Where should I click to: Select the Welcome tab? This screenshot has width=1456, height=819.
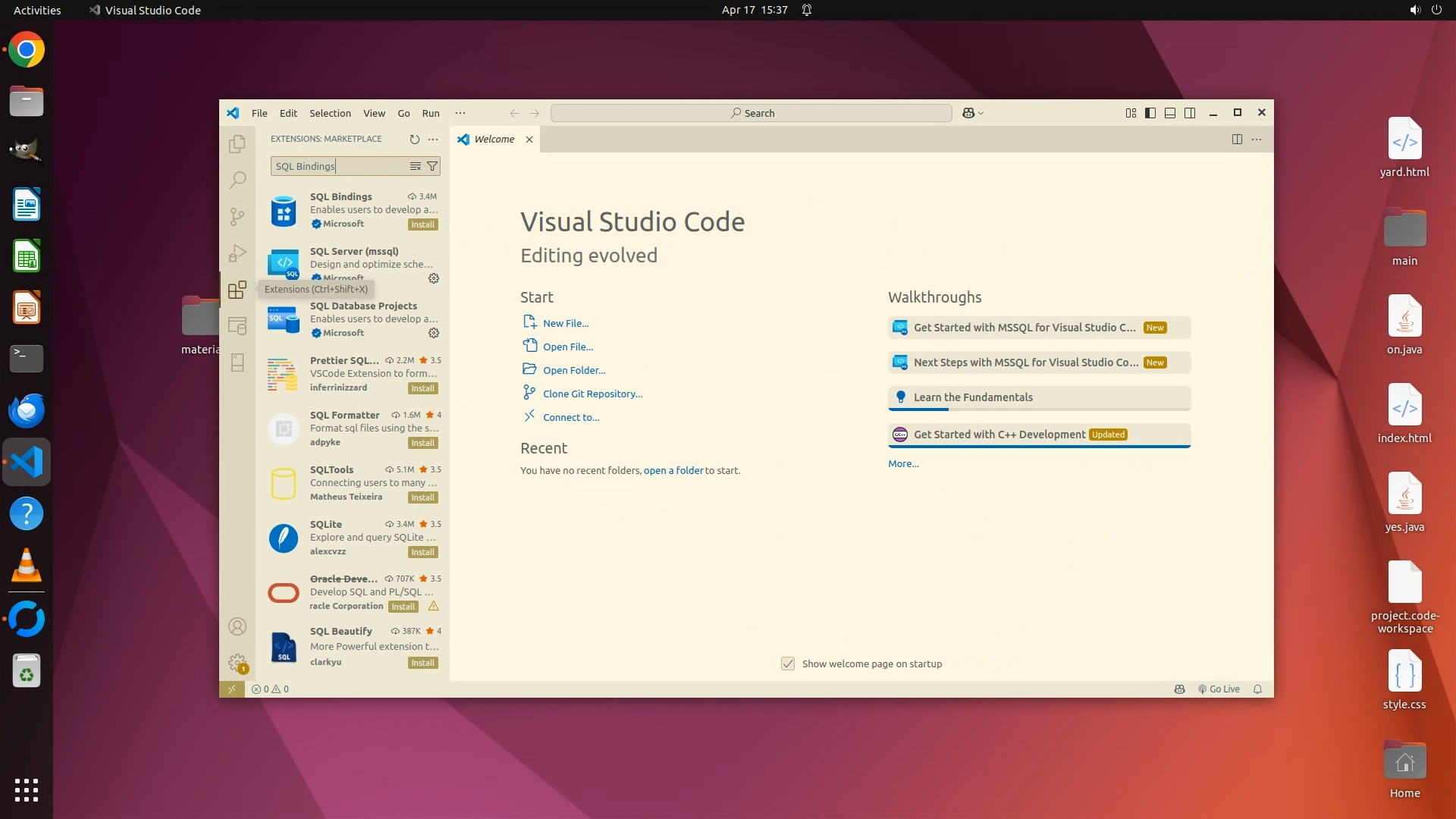[494, 139]
